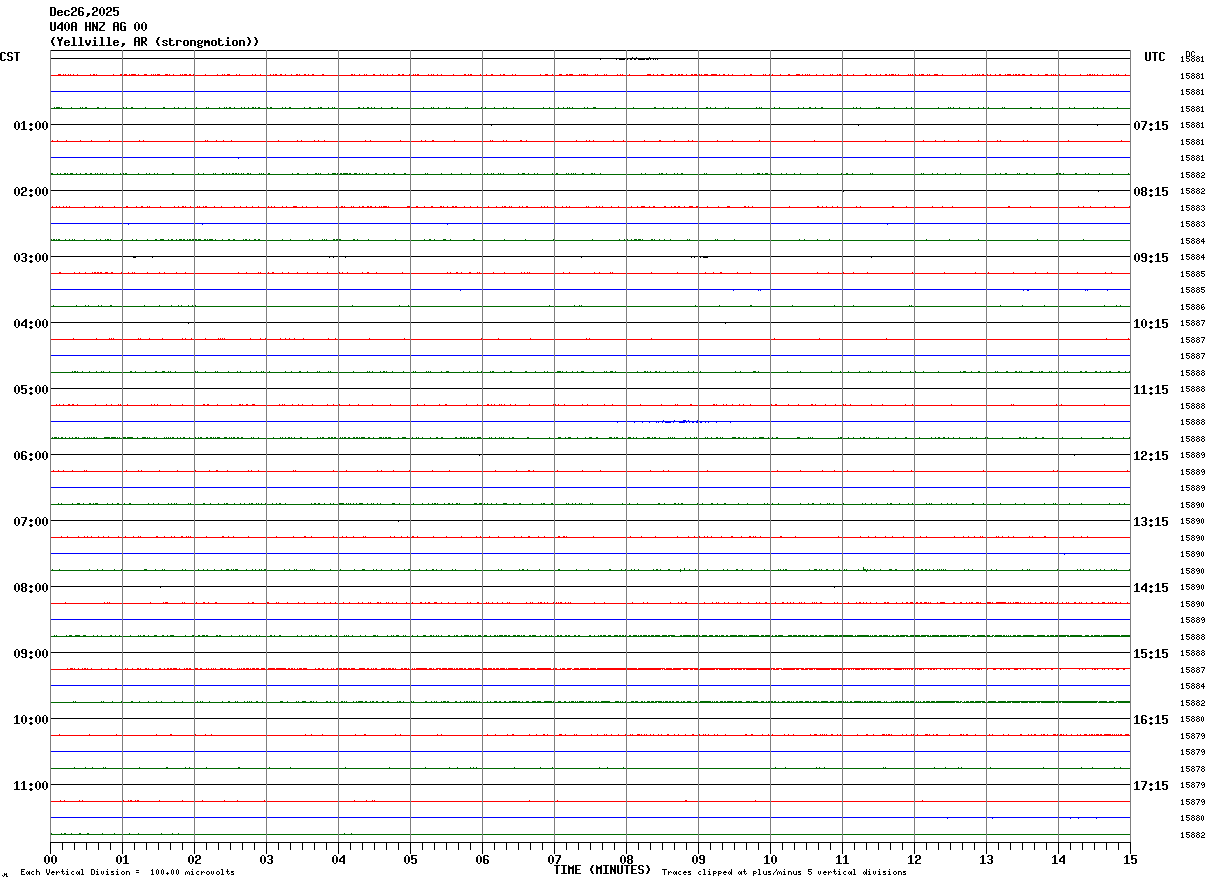Viewport: 1210px width, 886px height.
Task: Select the 03:00 CST time label
Action: 31,258
